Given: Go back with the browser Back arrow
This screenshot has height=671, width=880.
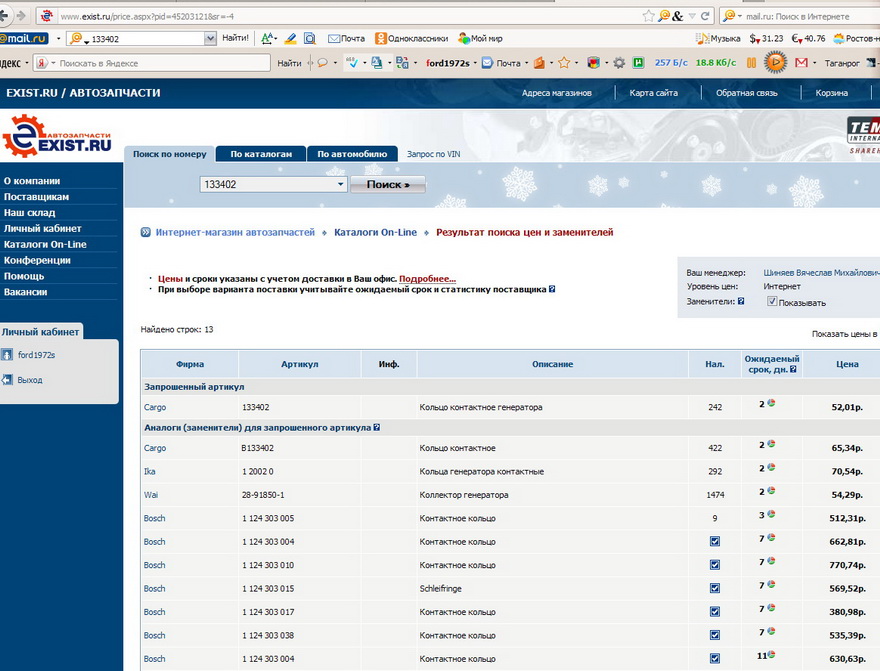Looking at the screenshot, I should pyautogui.click(x=4, y=16).
